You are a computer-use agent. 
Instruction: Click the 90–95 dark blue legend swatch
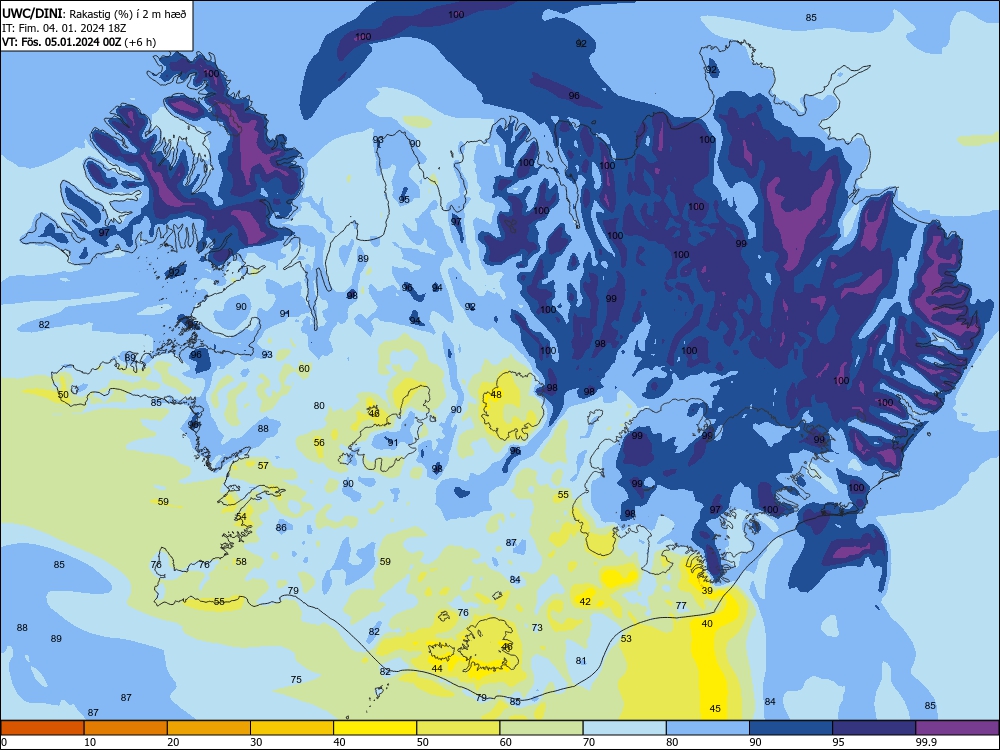click(791, 728)
